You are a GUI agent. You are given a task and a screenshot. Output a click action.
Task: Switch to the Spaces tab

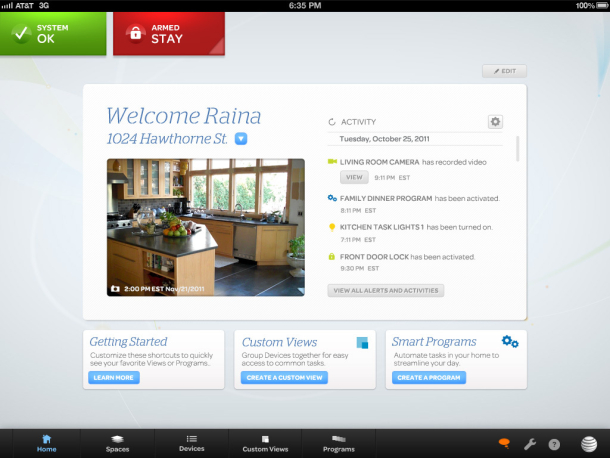click(117, 444)
